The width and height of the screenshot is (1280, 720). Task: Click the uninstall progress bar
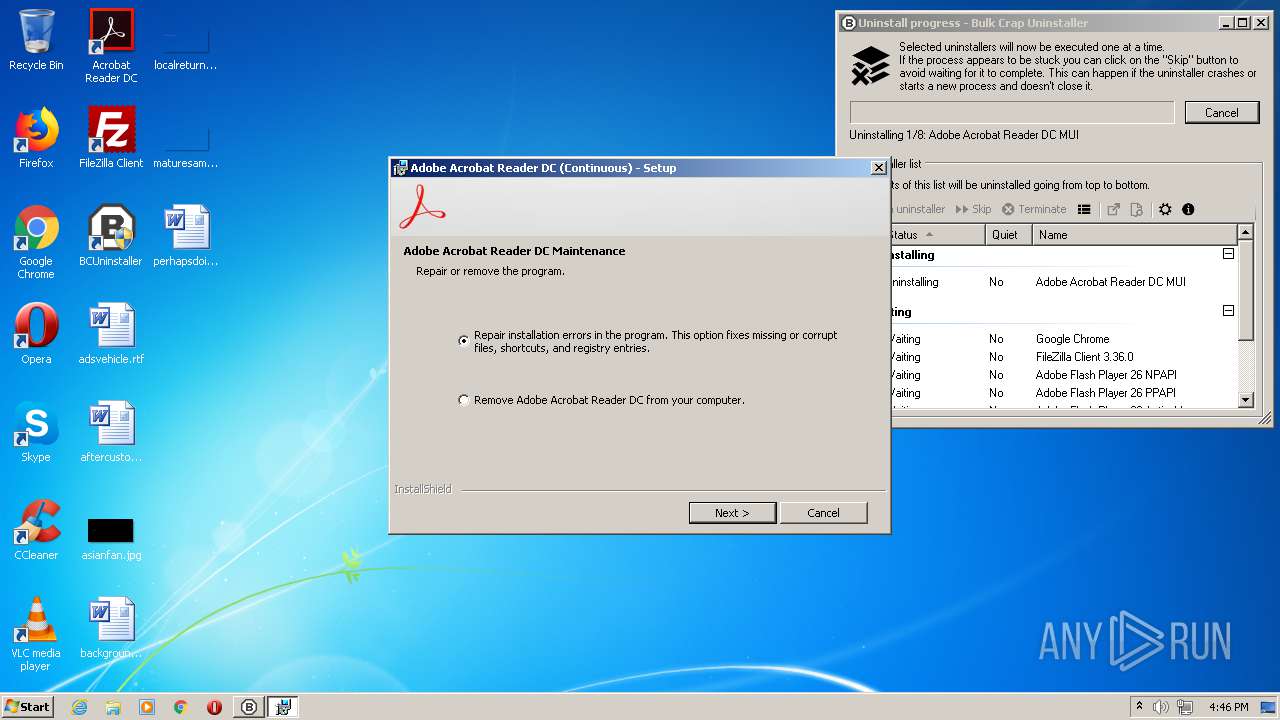1012,112
